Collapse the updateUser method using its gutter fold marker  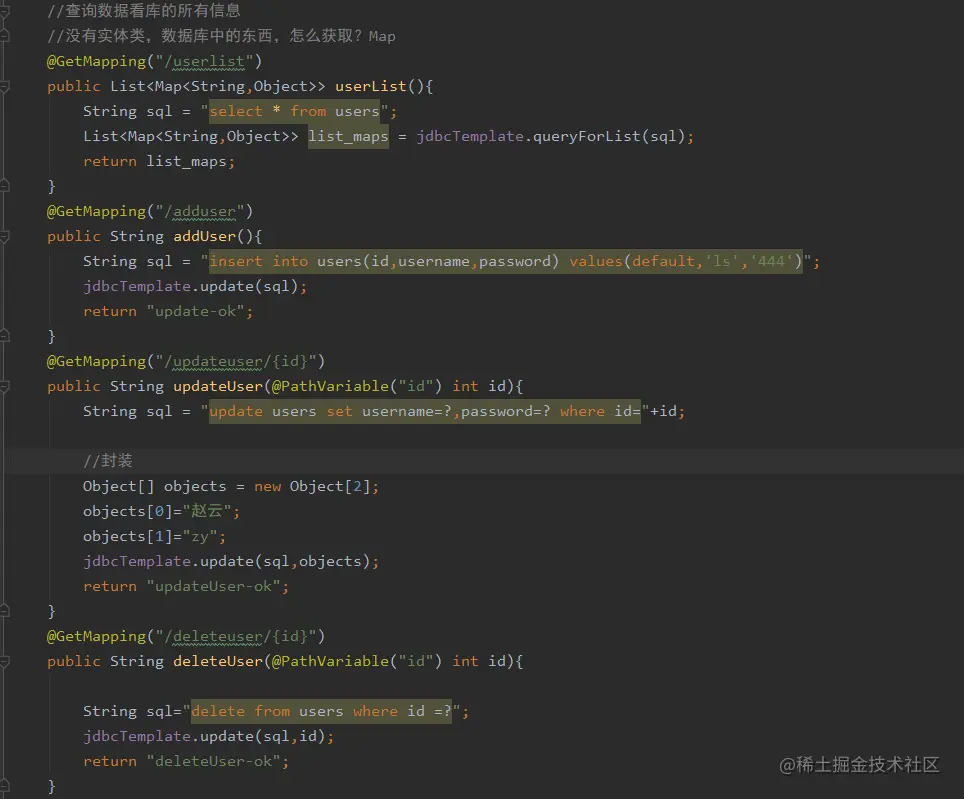point(4,387)
